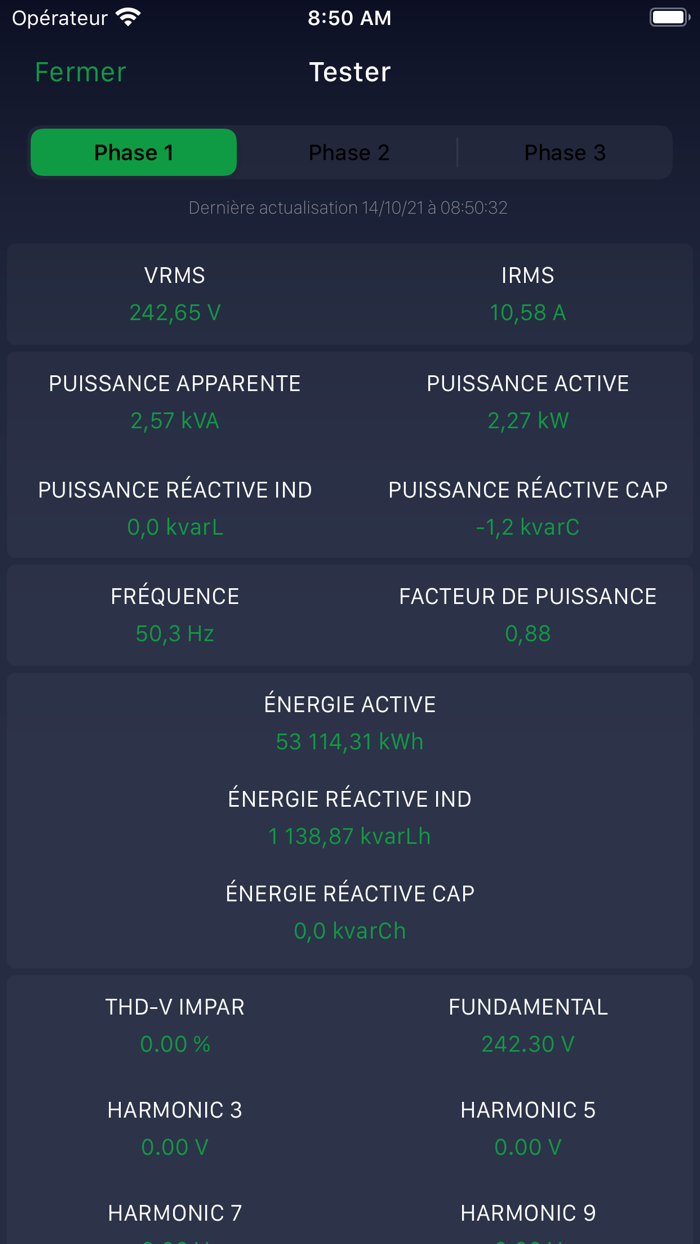The width and height of the screenshot is (700, 1244).
Task: Tap the last update timestamp text
Action: click(x=348, y=208)
